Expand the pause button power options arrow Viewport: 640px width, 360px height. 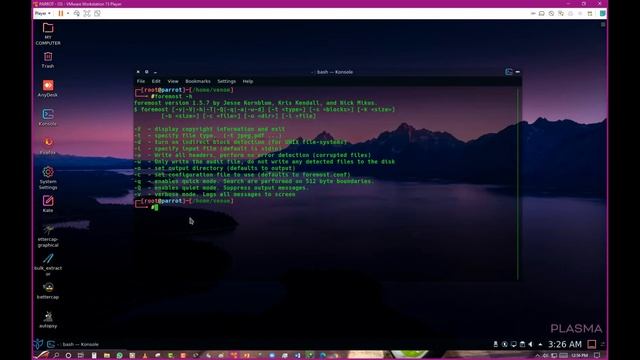tap(68, 13)
